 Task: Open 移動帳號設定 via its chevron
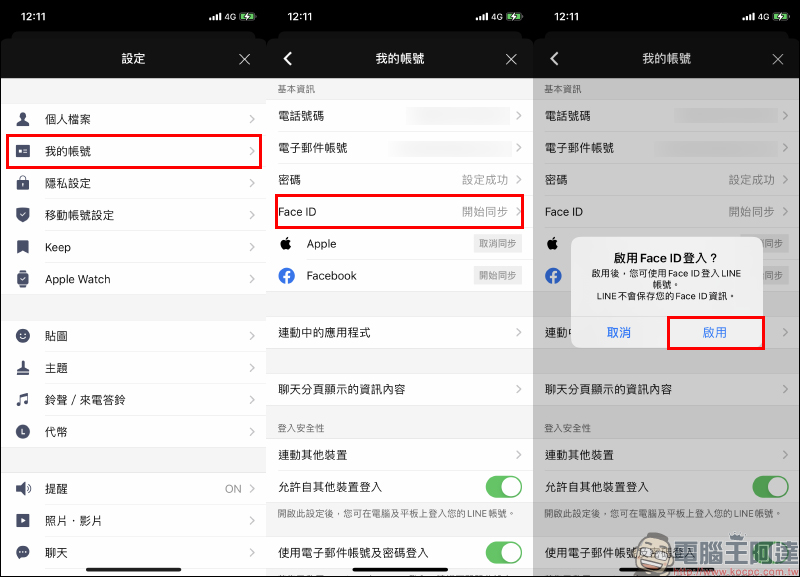click(252, 215)
